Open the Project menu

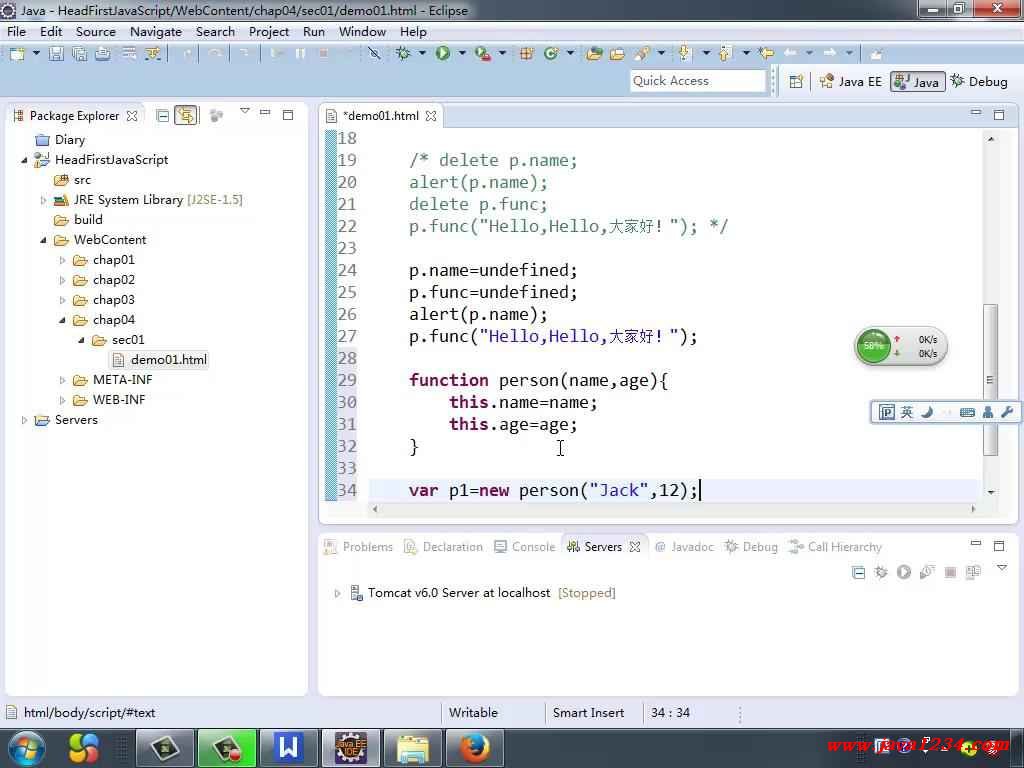coord(268,31)
